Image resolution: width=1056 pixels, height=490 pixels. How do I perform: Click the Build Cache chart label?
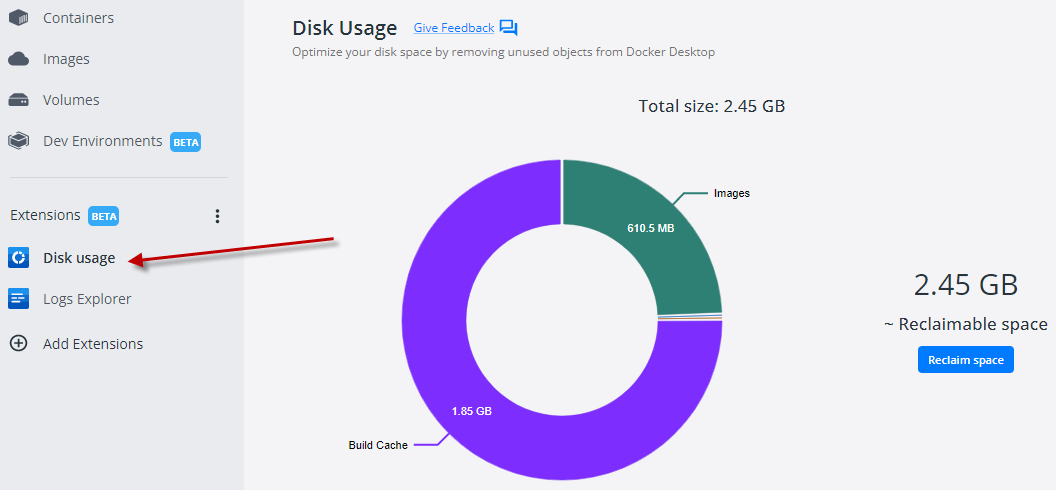[x=378, y=445]
